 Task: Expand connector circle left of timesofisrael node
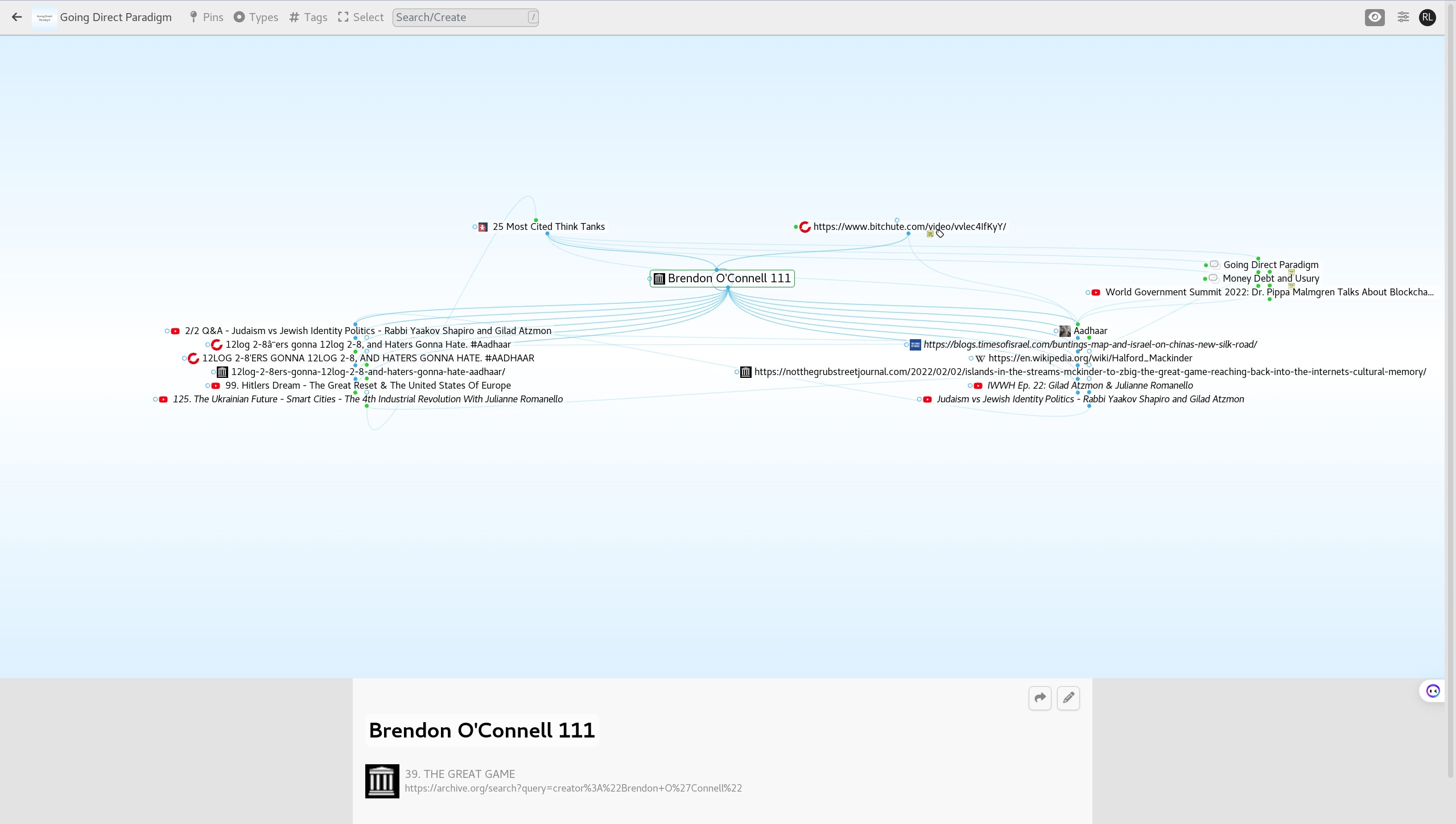tap(906, 345)
